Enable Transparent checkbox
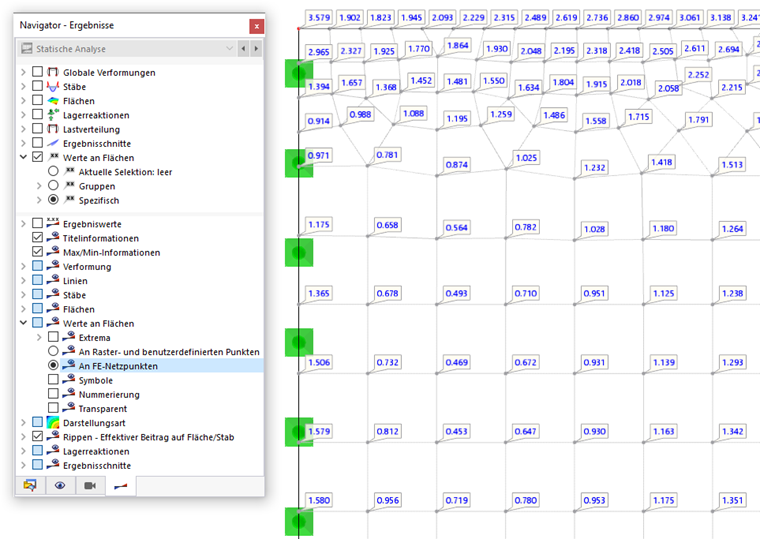This screenshot has width=760, height=539. click(x=53, y=408)
